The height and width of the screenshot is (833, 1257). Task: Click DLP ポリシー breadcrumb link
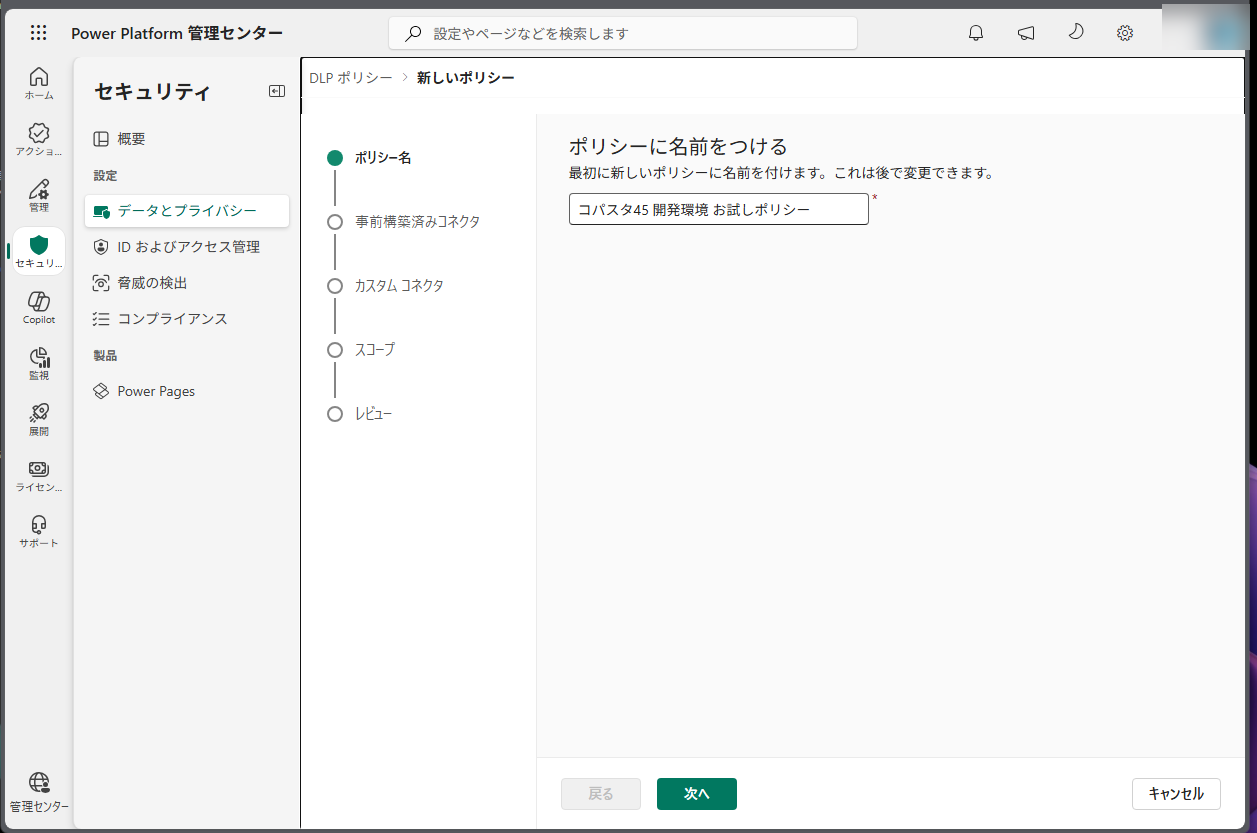pos(351,77)
